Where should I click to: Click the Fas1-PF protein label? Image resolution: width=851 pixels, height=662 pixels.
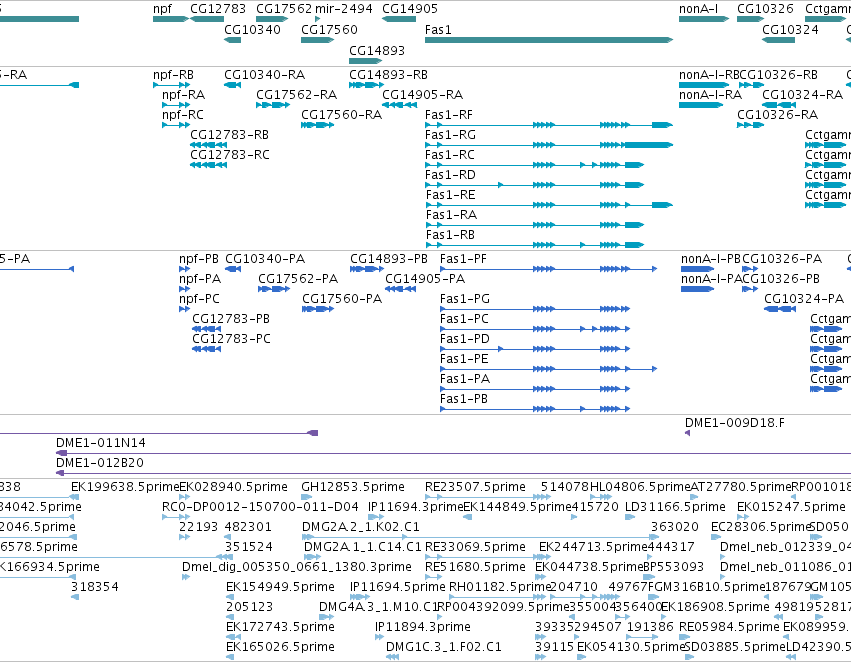[x=463, y=259]
